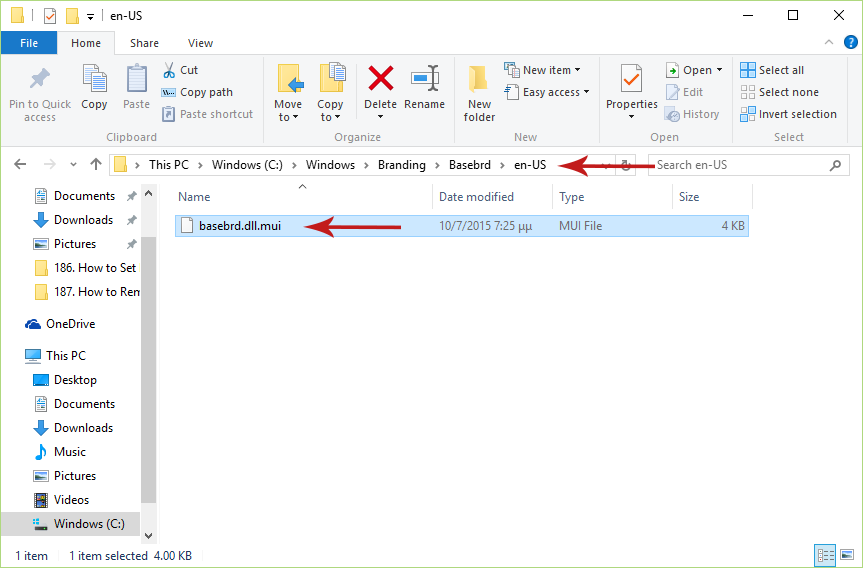Select the basebrd.dll.mui file
Screen dimensions: 863x568
pyautogui.click(x=462, y=226)
